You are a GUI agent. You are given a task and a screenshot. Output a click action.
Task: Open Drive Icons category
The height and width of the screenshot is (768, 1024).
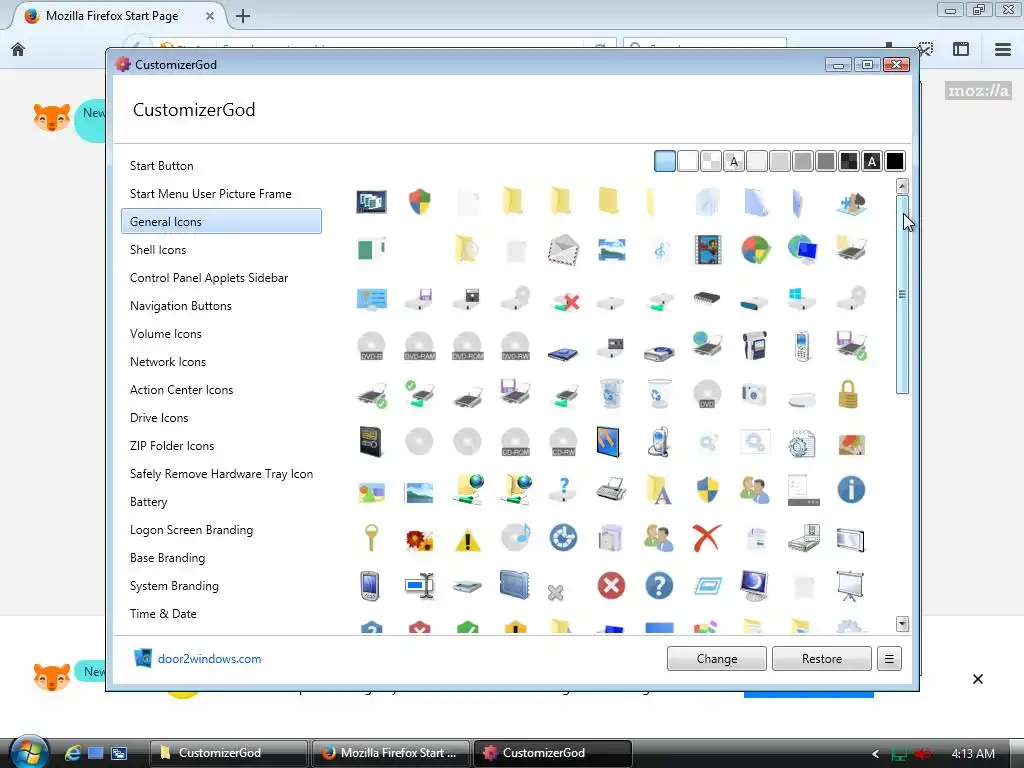[x=159, y=418]
